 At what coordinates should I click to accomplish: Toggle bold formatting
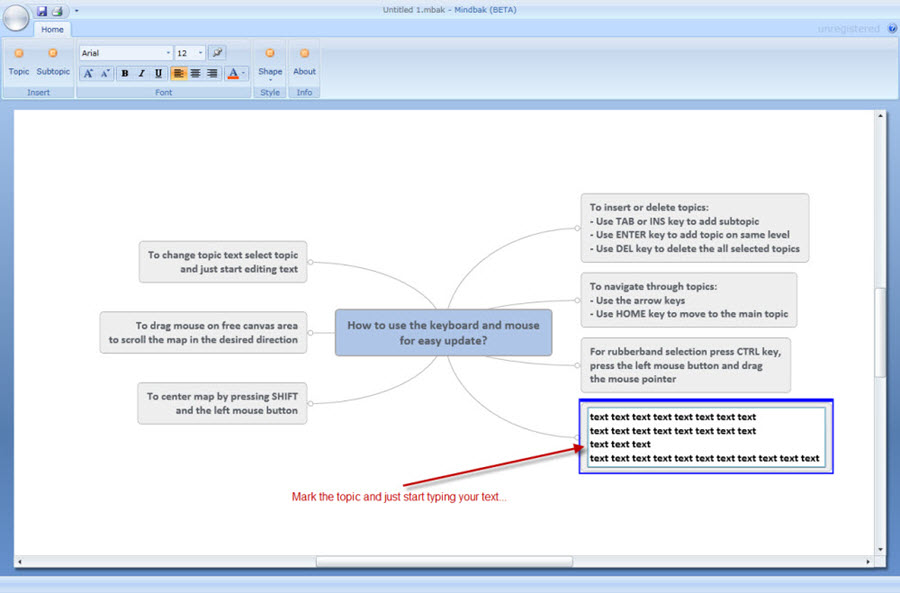tap(125, 73)
